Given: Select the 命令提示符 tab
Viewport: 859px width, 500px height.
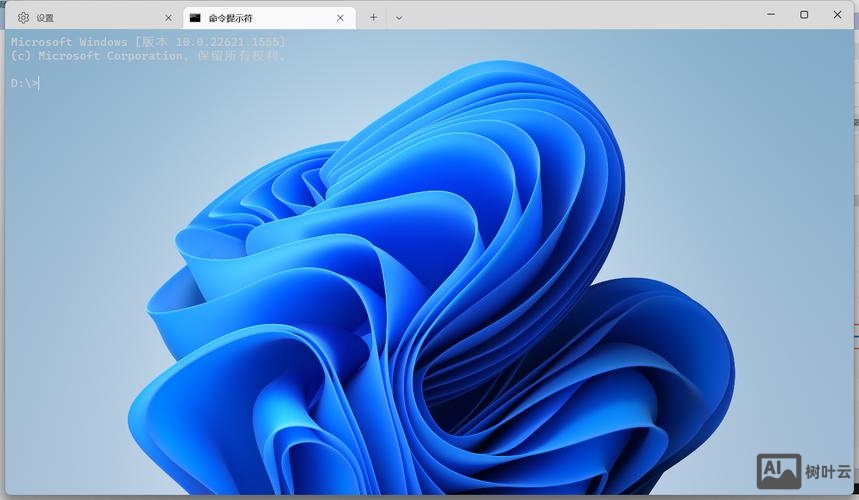Looking at the screenshot, I should coord(260,17).
